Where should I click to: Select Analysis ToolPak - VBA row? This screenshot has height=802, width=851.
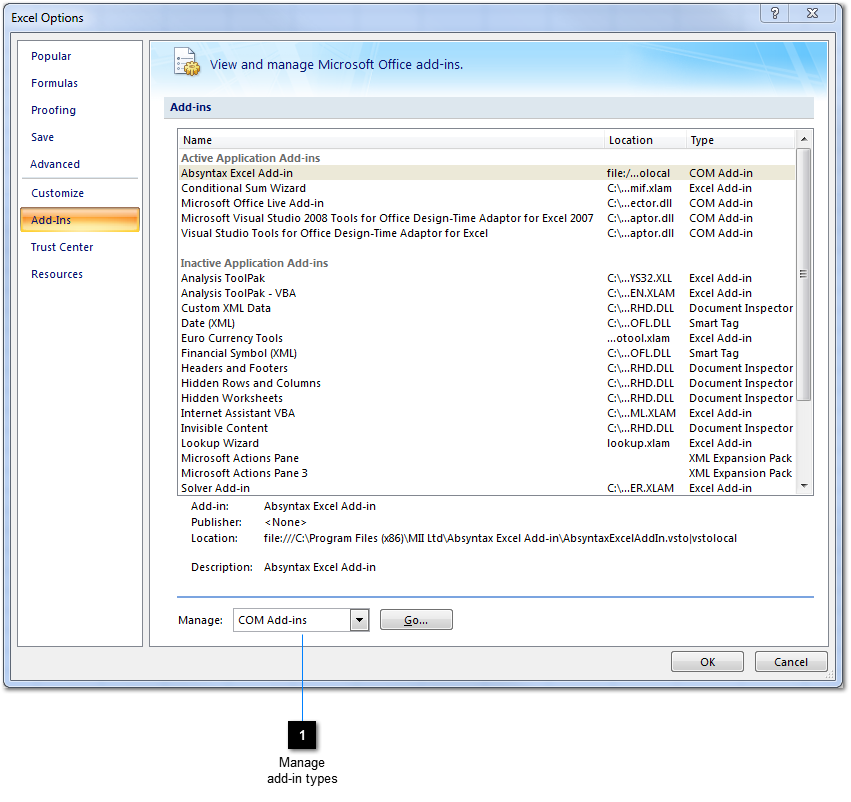487,293
